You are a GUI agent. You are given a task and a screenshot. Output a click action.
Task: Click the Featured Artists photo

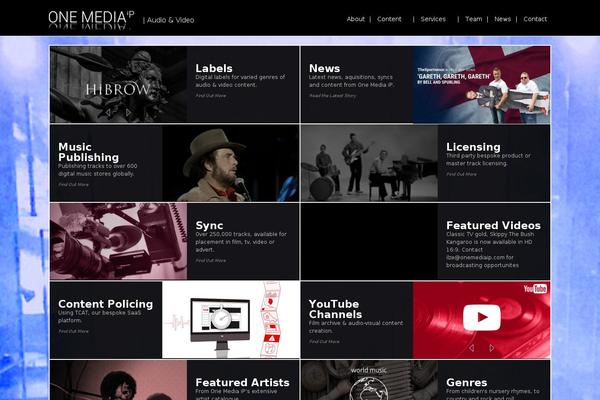coord(119,380)
